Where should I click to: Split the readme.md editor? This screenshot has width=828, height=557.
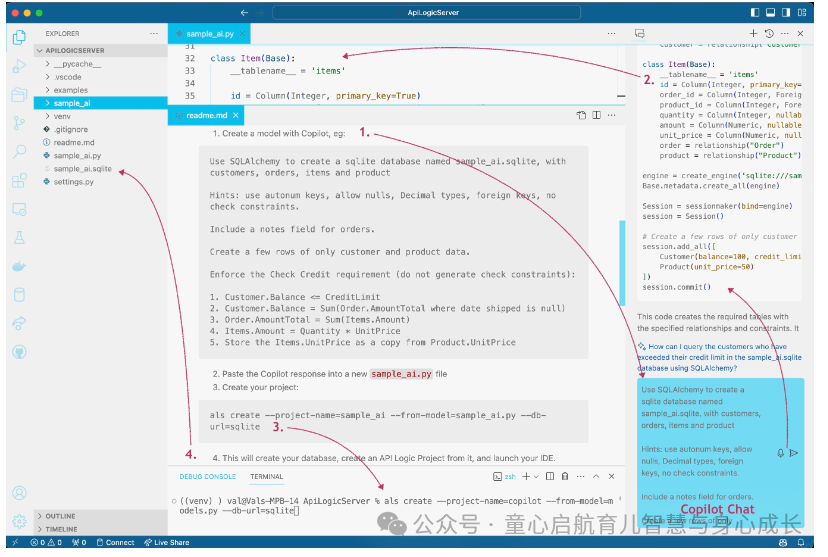click(x=597, y=115)
